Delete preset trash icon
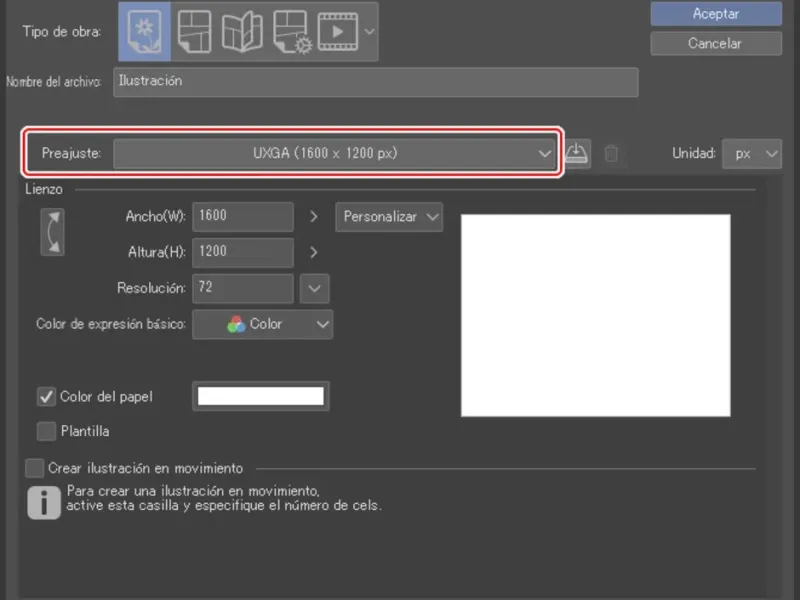Image resolution: width=800 pixels, height=600 pixels. [611, 153]
